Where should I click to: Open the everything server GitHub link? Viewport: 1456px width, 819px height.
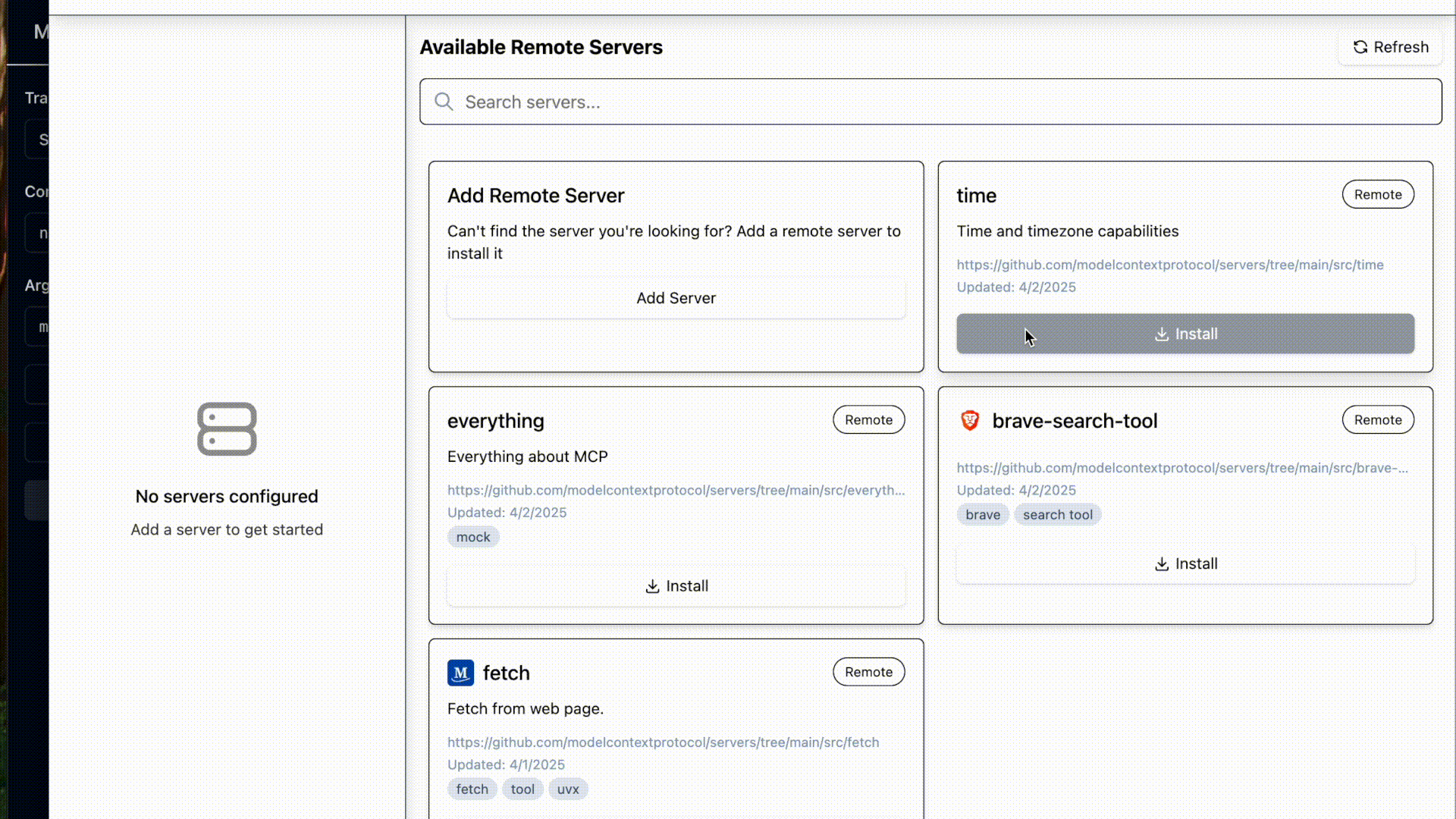tap(676, 490)
